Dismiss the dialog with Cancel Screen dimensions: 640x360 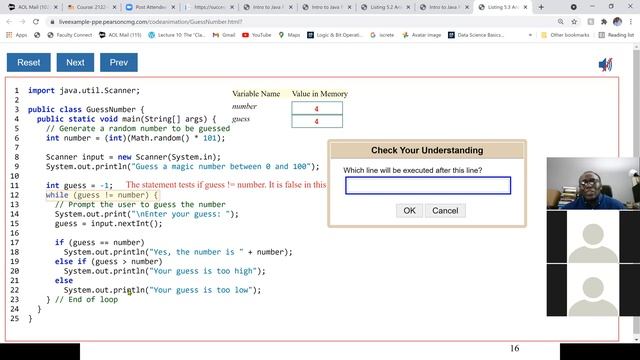(445, 211)
